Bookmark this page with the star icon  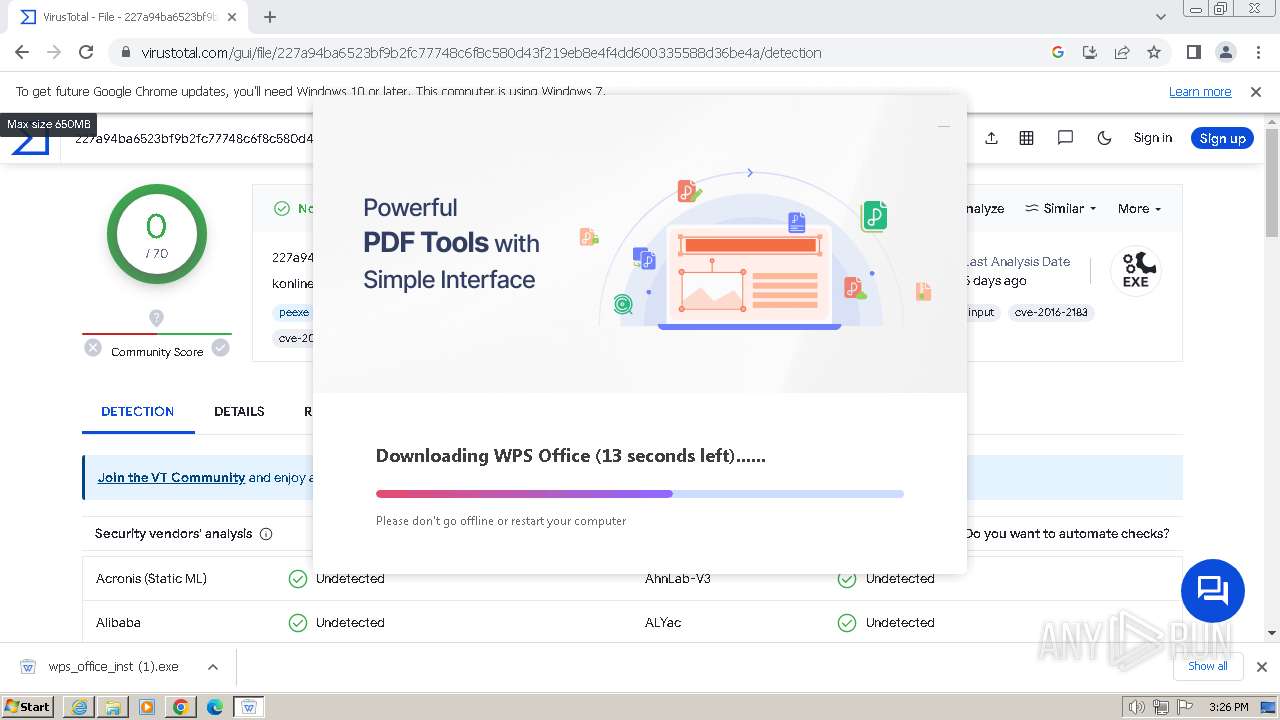[1154, 53]
